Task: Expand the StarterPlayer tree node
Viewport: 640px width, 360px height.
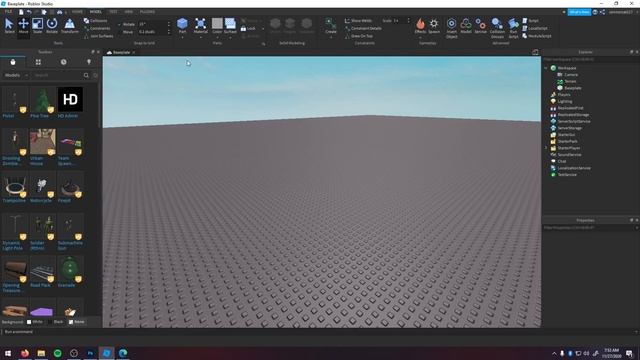Action: coord(546,148)
